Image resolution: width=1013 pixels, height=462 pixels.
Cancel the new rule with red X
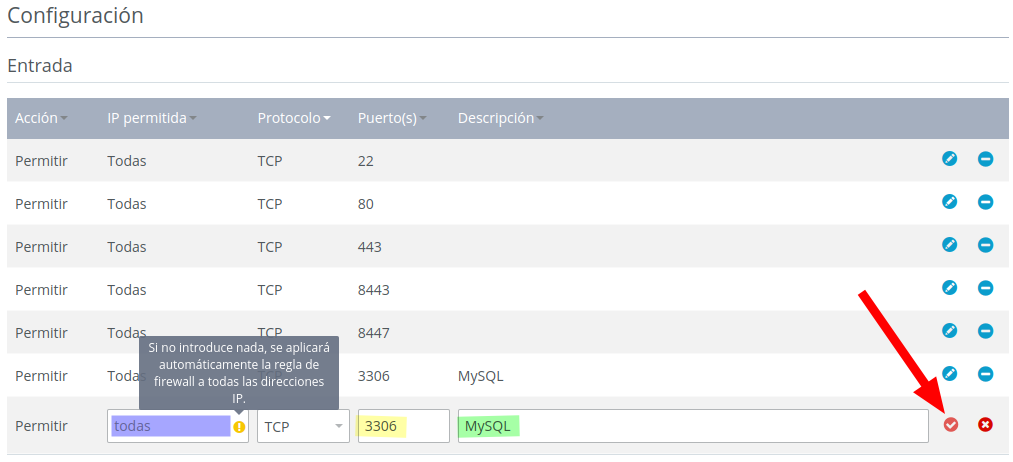985,425
